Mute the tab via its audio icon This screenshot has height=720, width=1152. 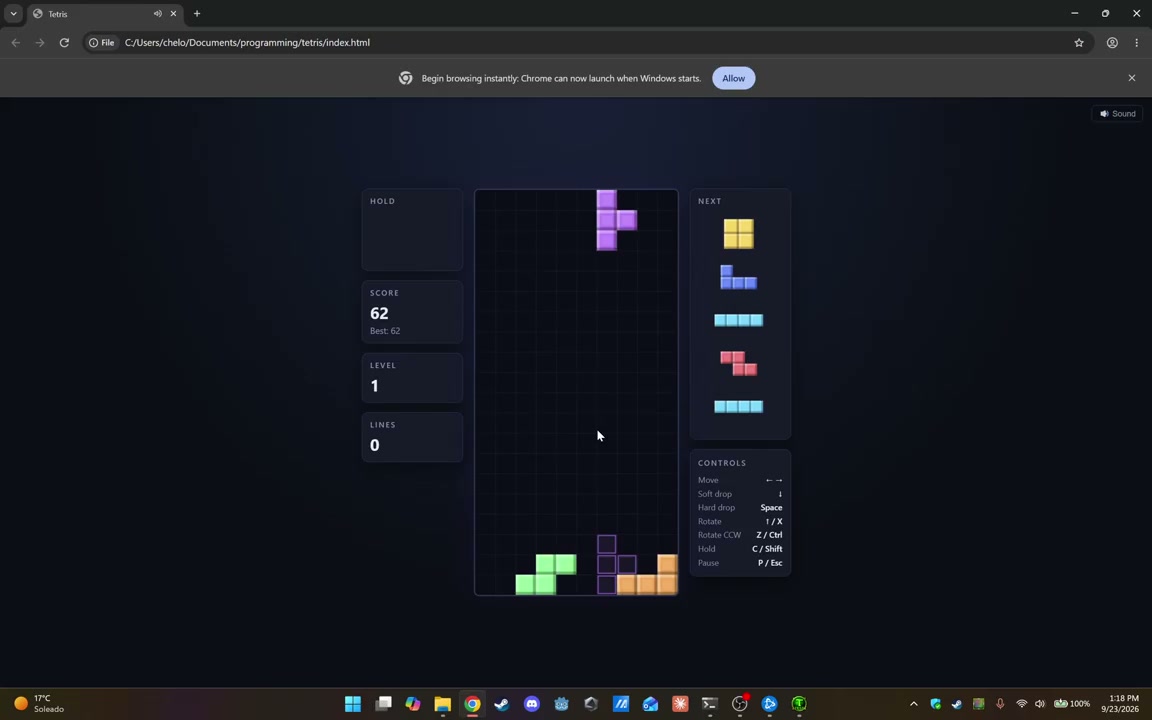[157, 14]
